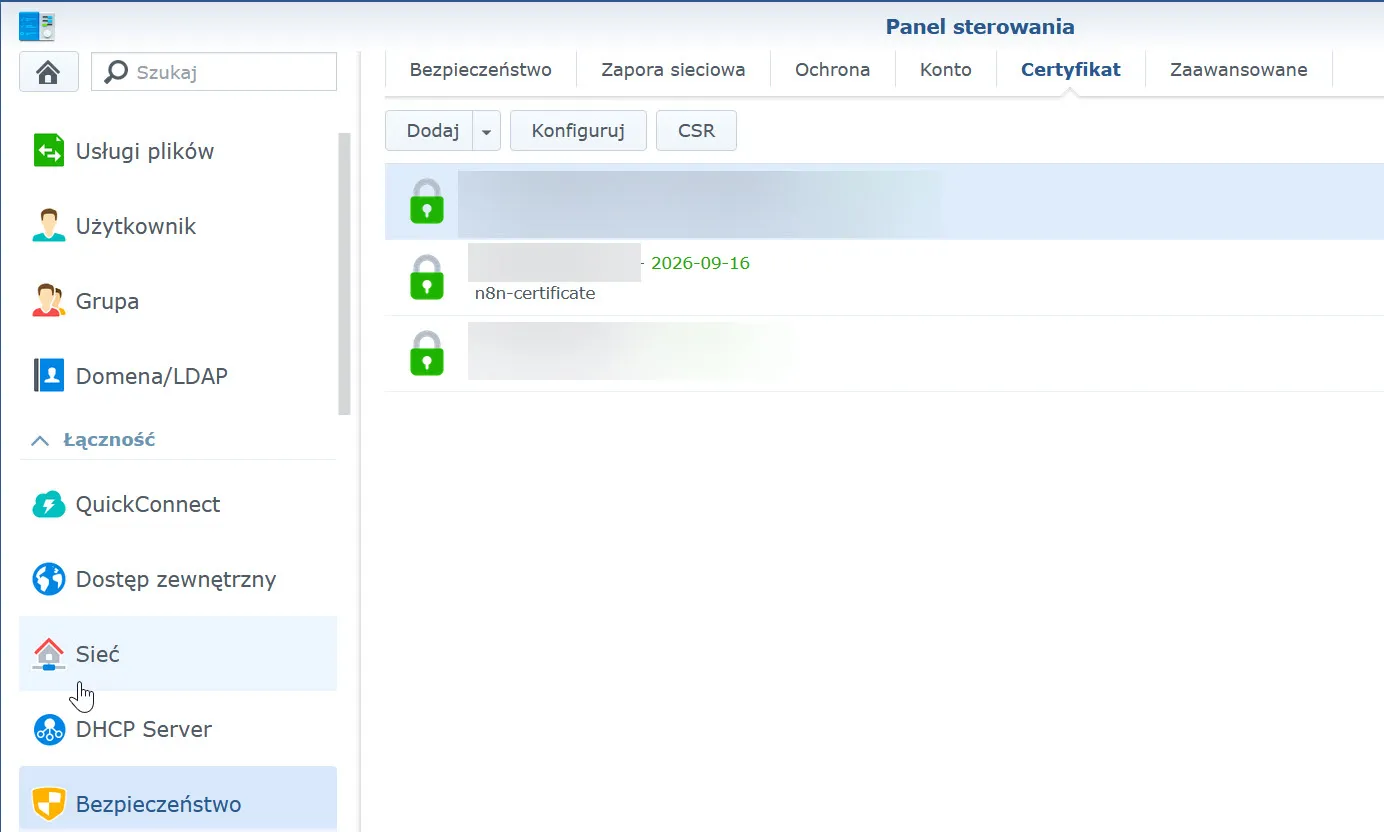1384x832 pixels.
Task: Click the sidebar vertical scrollbar
Action: click(x=345, y=273)
